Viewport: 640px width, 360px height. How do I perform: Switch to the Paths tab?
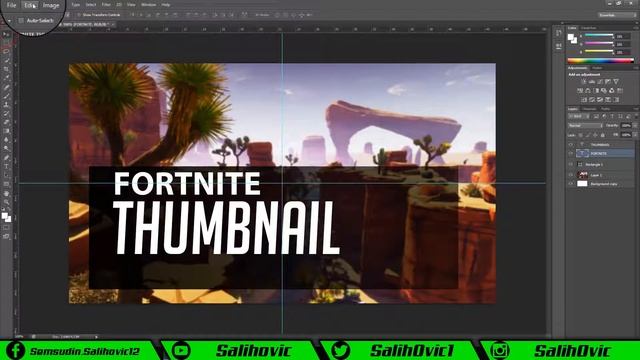[605, 109]
